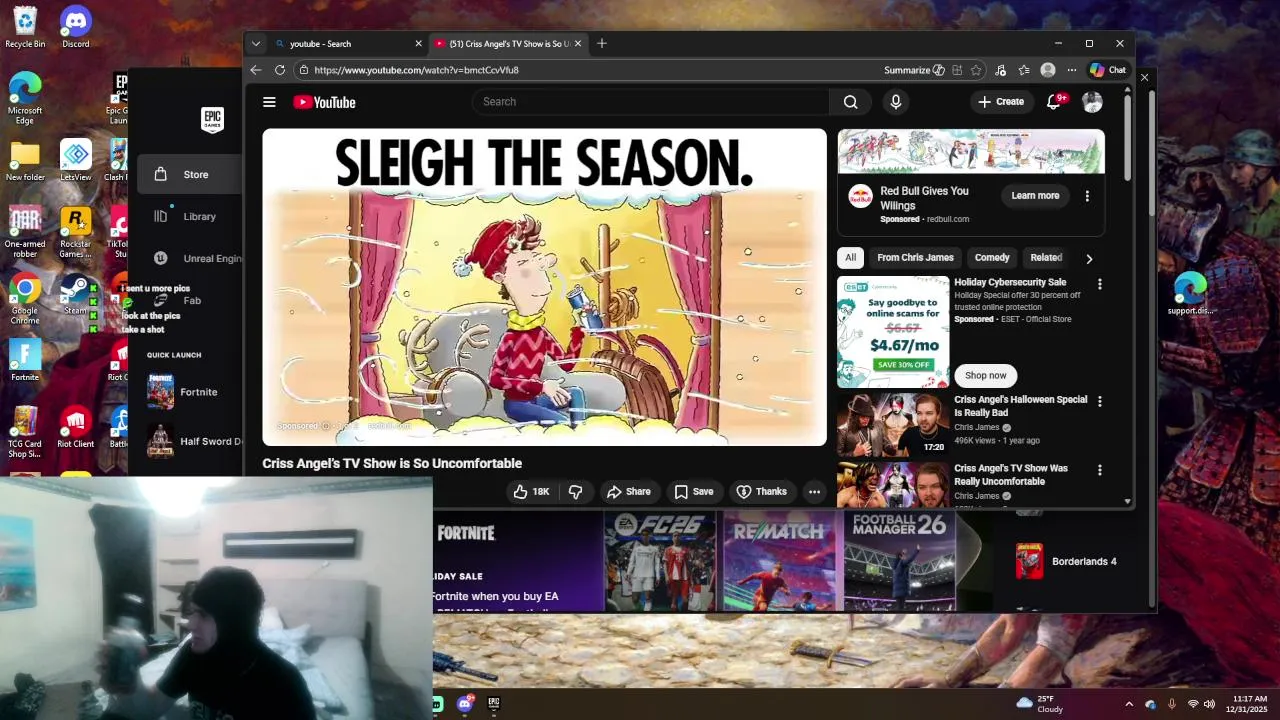Click Shop now on the ESET ad
Viewport: 1280px width, 720px height.
click(x=986, y=375)
